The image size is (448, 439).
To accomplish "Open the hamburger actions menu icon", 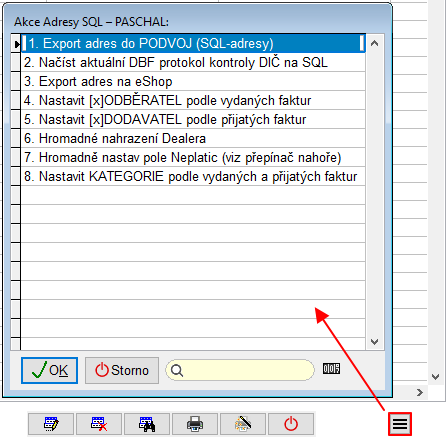I will pyautogui.click(x=400, y=424).
